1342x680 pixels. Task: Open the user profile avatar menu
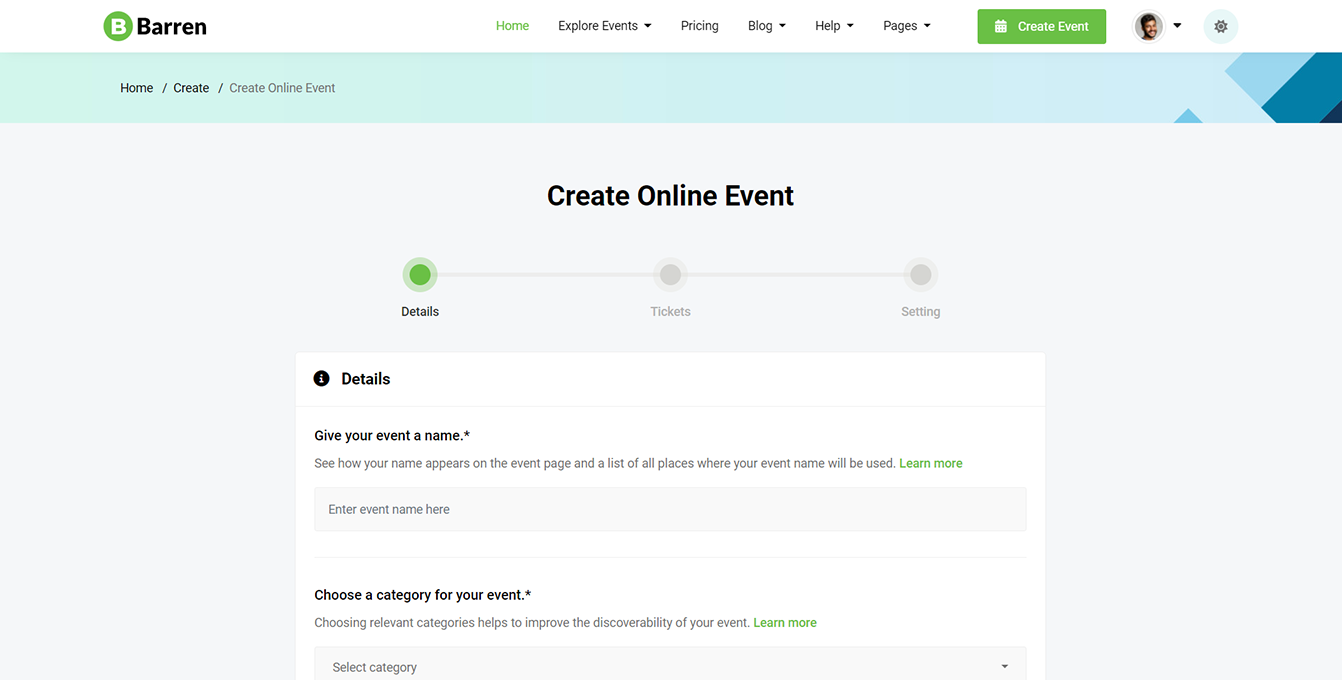(x=1149, y=27)
